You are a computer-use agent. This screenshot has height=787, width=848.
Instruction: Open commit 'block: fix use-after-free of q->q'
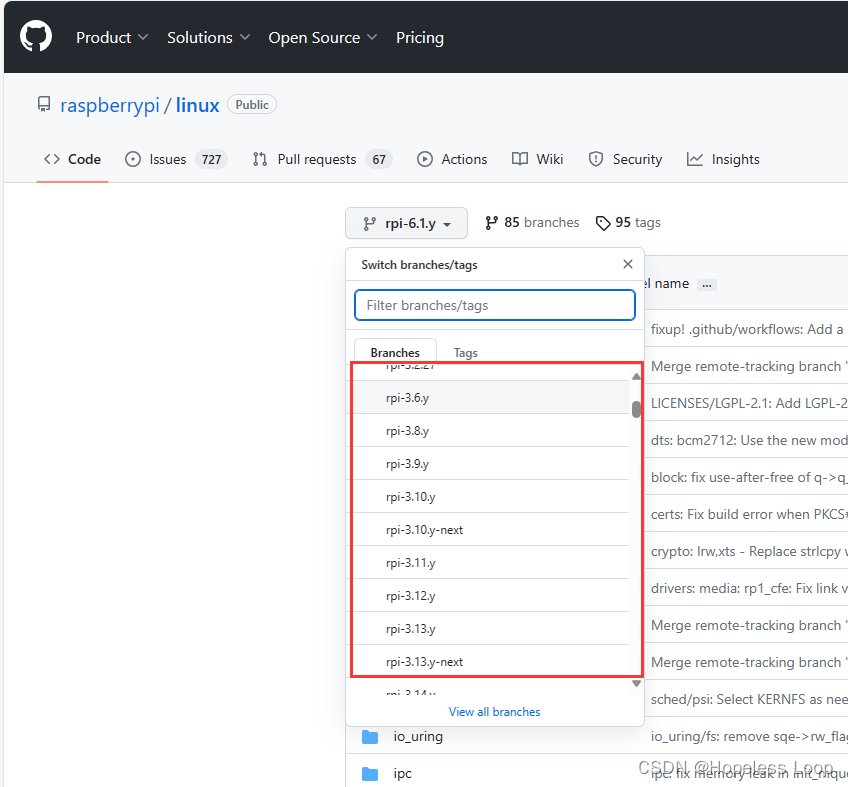748,477
